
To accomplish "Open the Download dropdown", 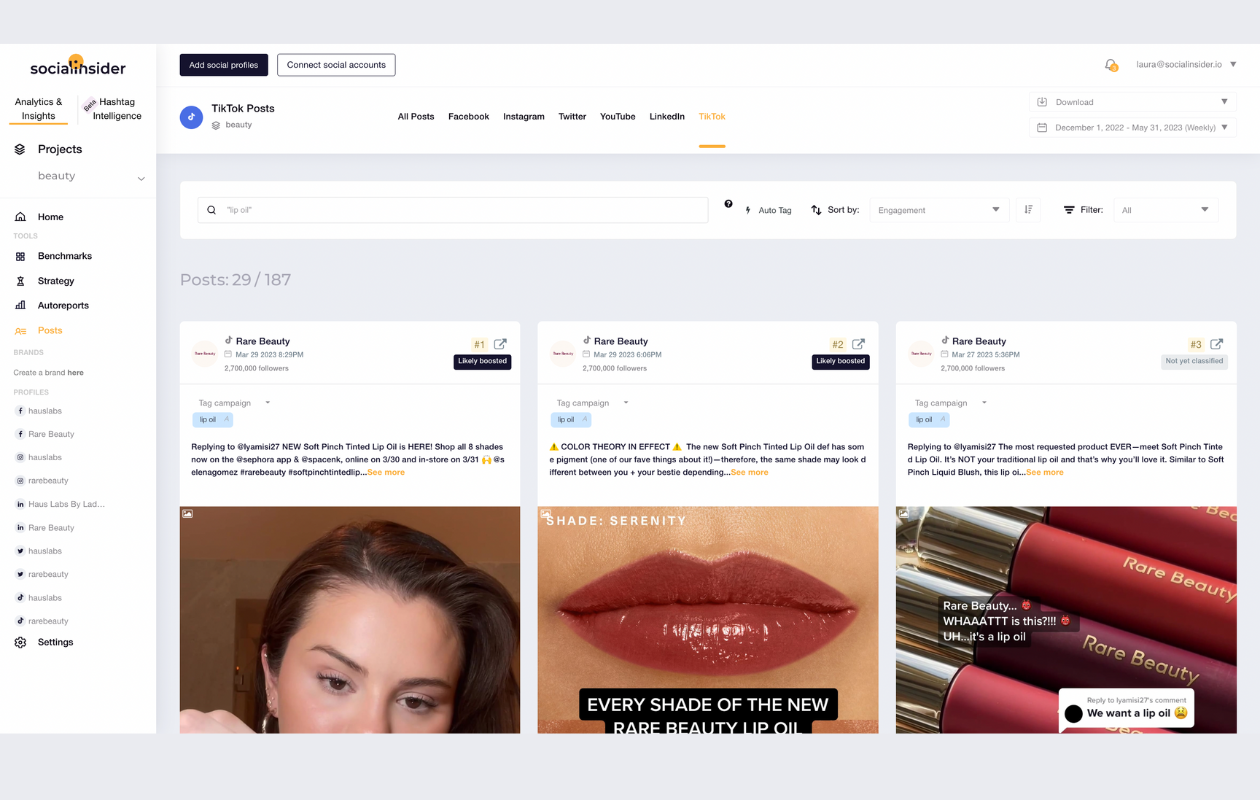I will click(1133, 102).
